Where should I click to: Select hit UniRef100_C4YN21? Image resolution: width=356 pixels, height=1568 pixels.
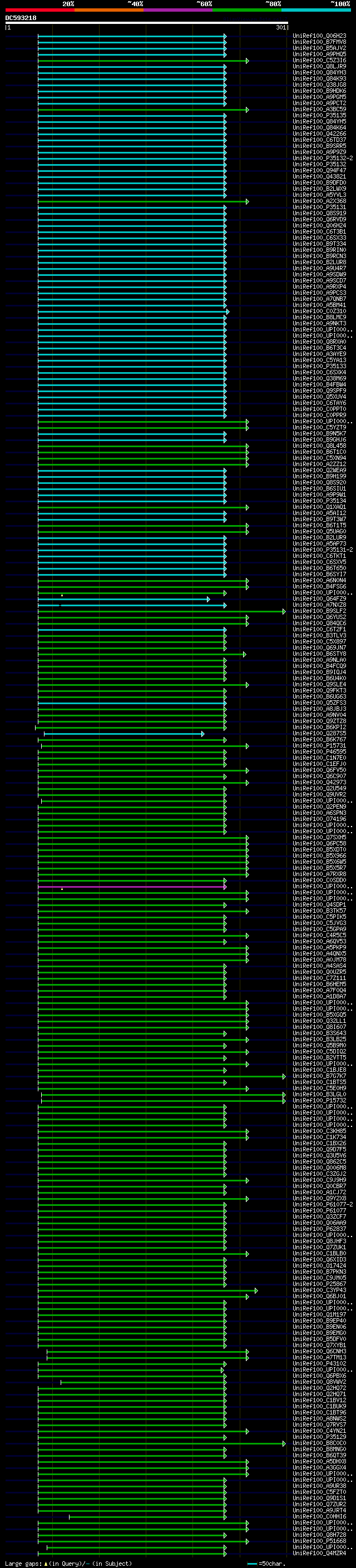(x=319, y=1431)
